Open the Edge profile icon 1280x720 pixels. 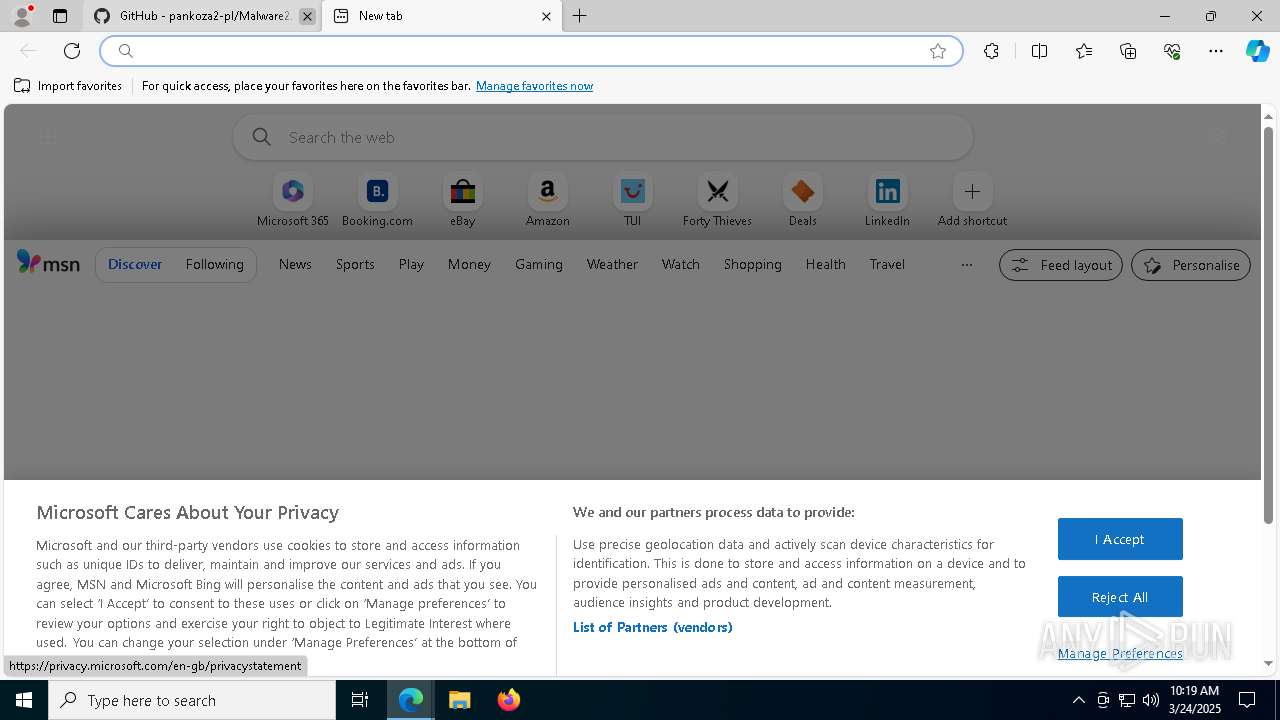[x=22, y=16]
